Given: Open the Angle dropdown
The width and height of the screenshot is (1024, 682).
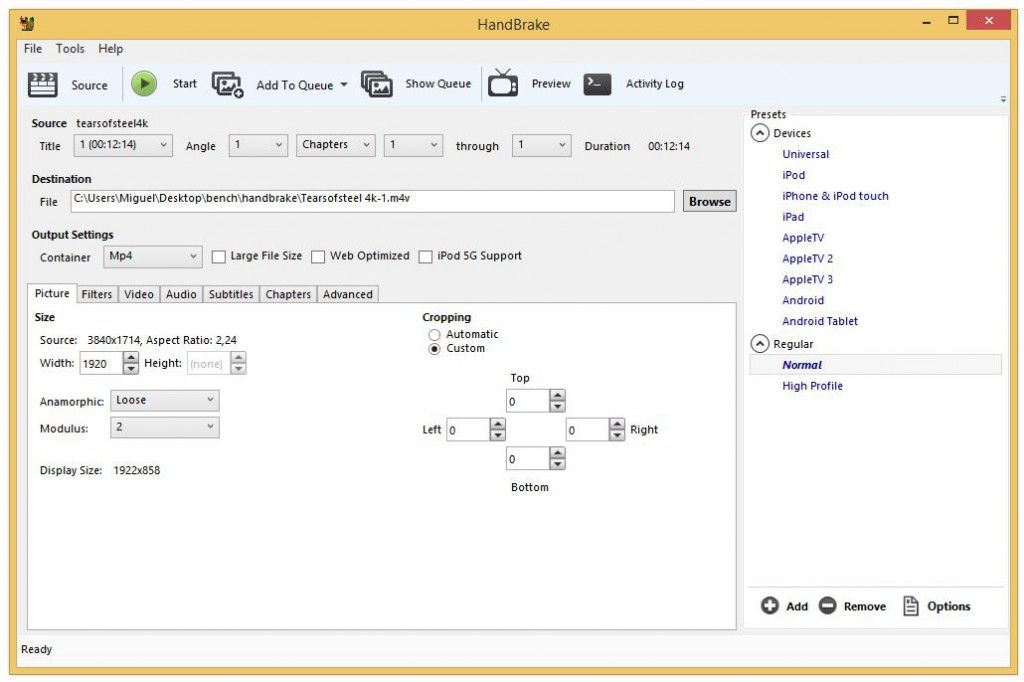Looking at the screenshot, I should click(x=258, y=145).
